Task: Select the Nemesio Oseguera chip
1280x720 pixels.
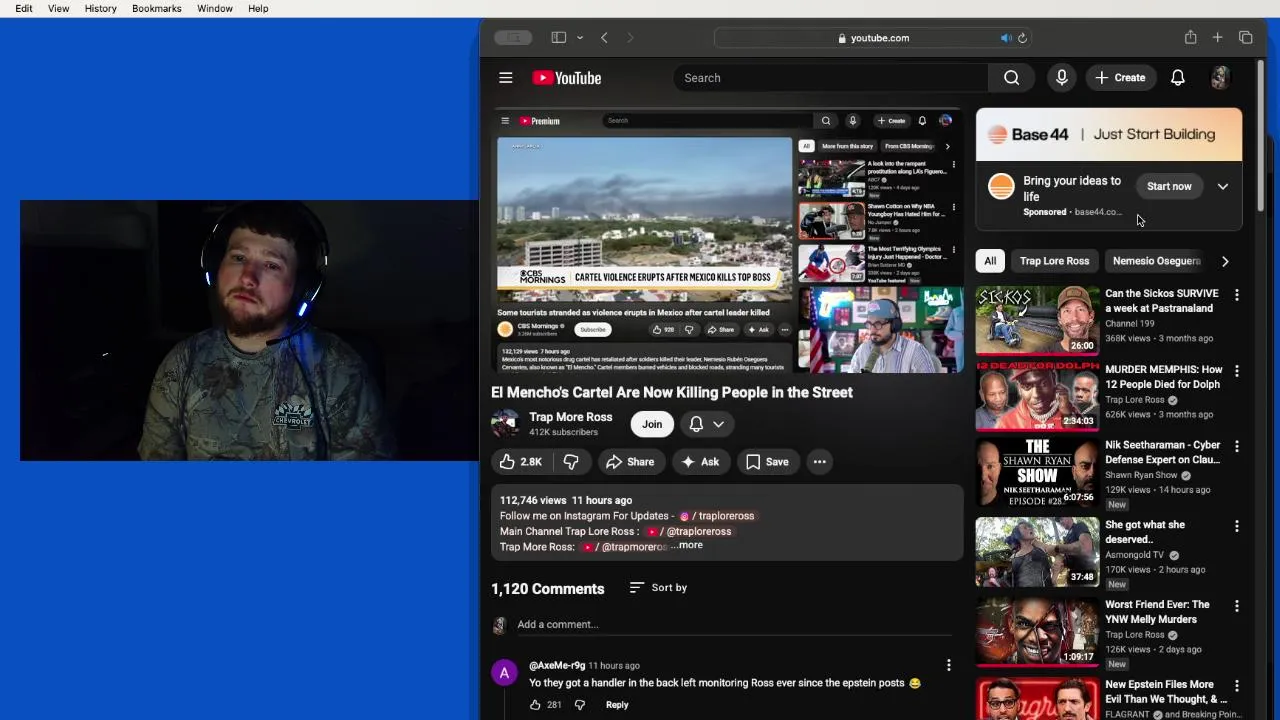Action: point(1156,261)
